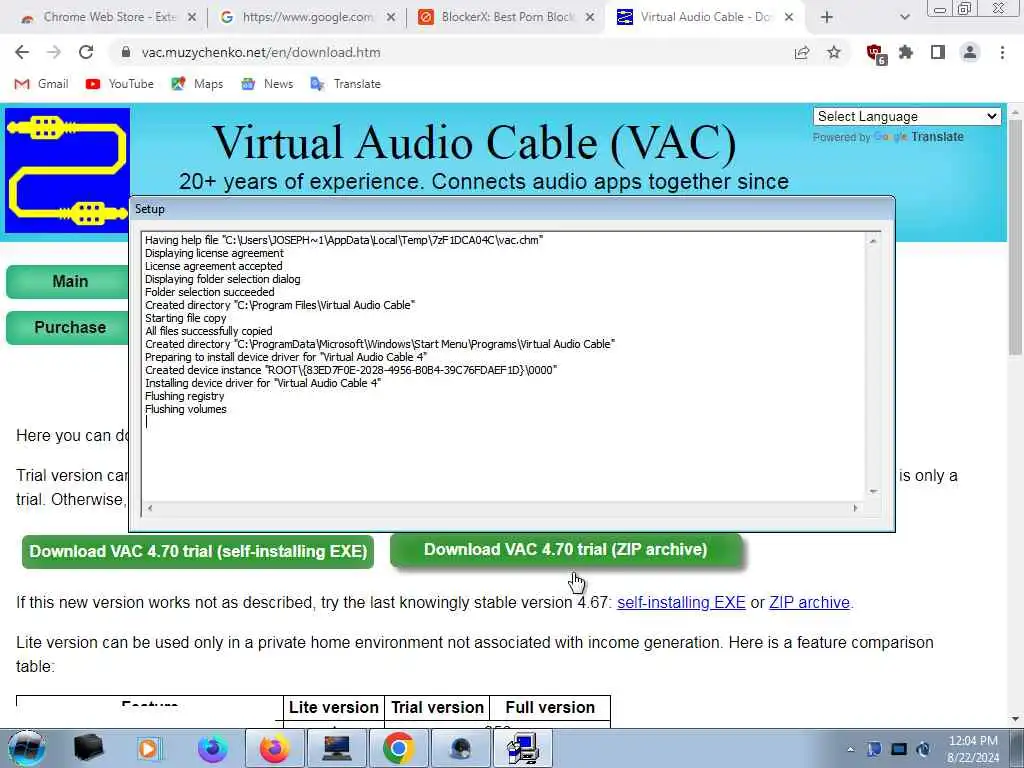The height and width of the screenshot is (768, 1024).
Task: Click Setup log horizontal scroll left arrow
Action: 150,508
